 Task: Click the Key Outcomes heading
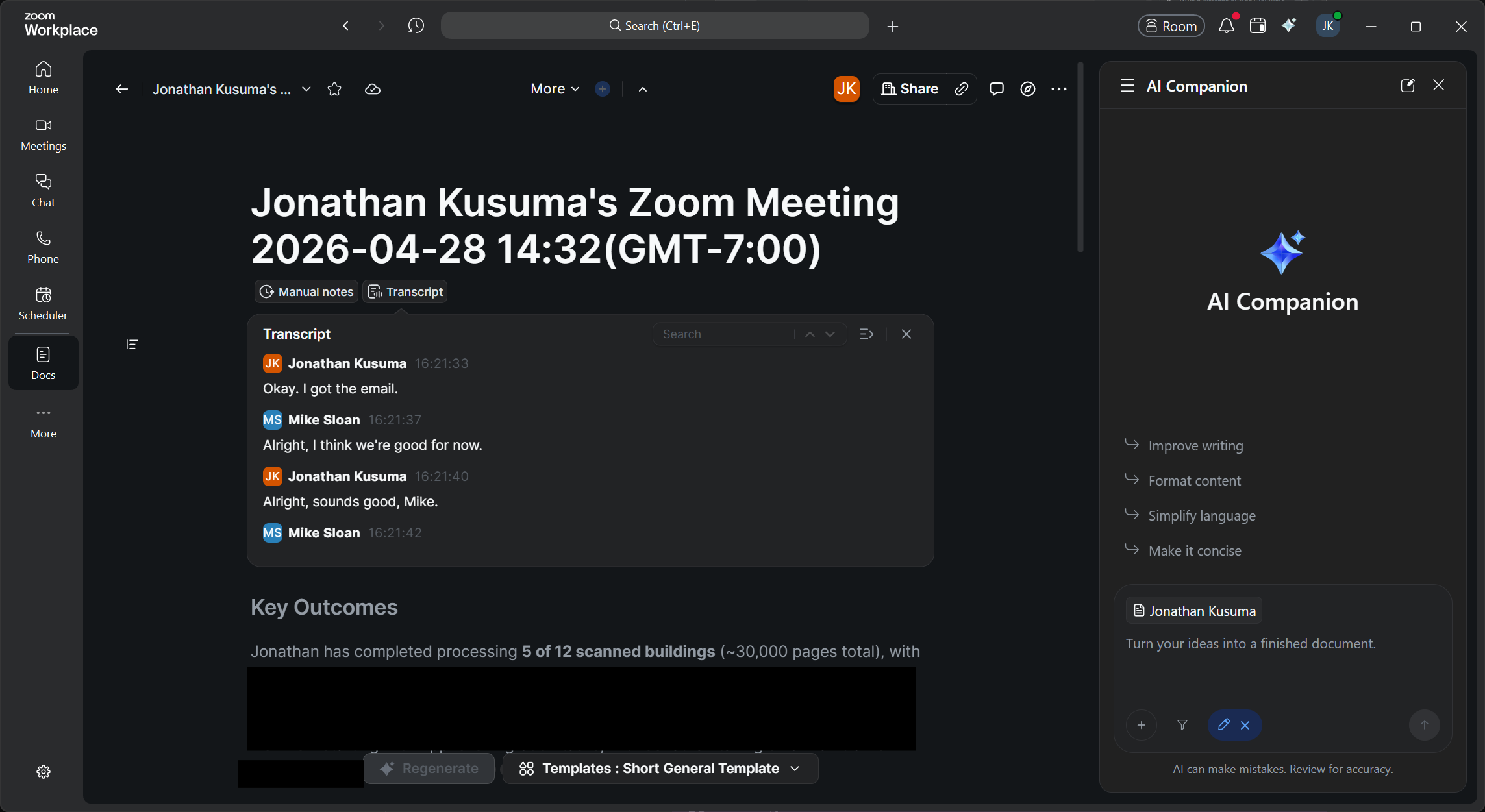(324, 607)
